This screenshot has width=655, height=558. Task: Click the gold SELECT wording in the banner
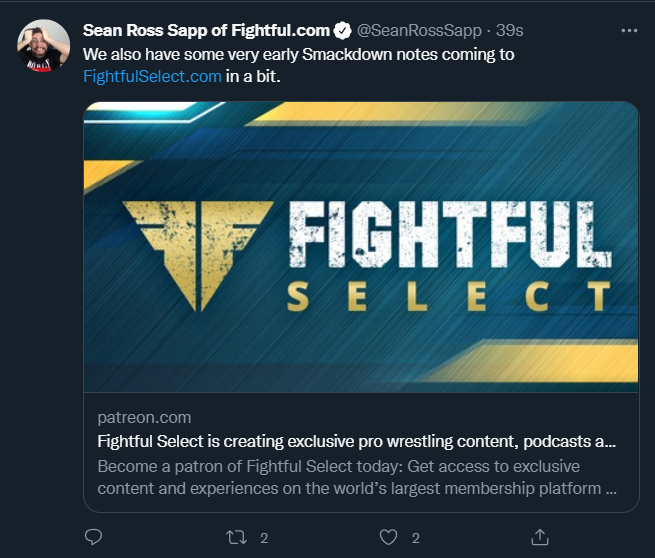pos(448,296)
